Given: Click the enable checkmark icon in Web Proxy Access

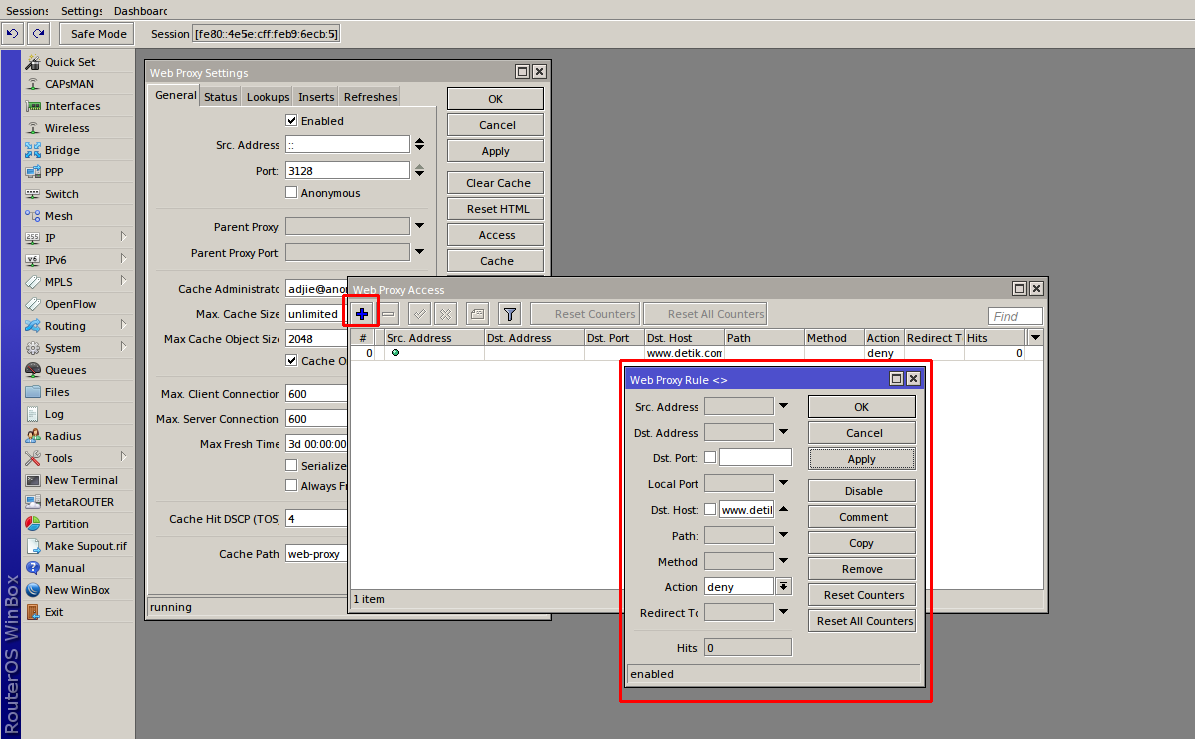Looking at the screenshot, I should click(419, 314).
